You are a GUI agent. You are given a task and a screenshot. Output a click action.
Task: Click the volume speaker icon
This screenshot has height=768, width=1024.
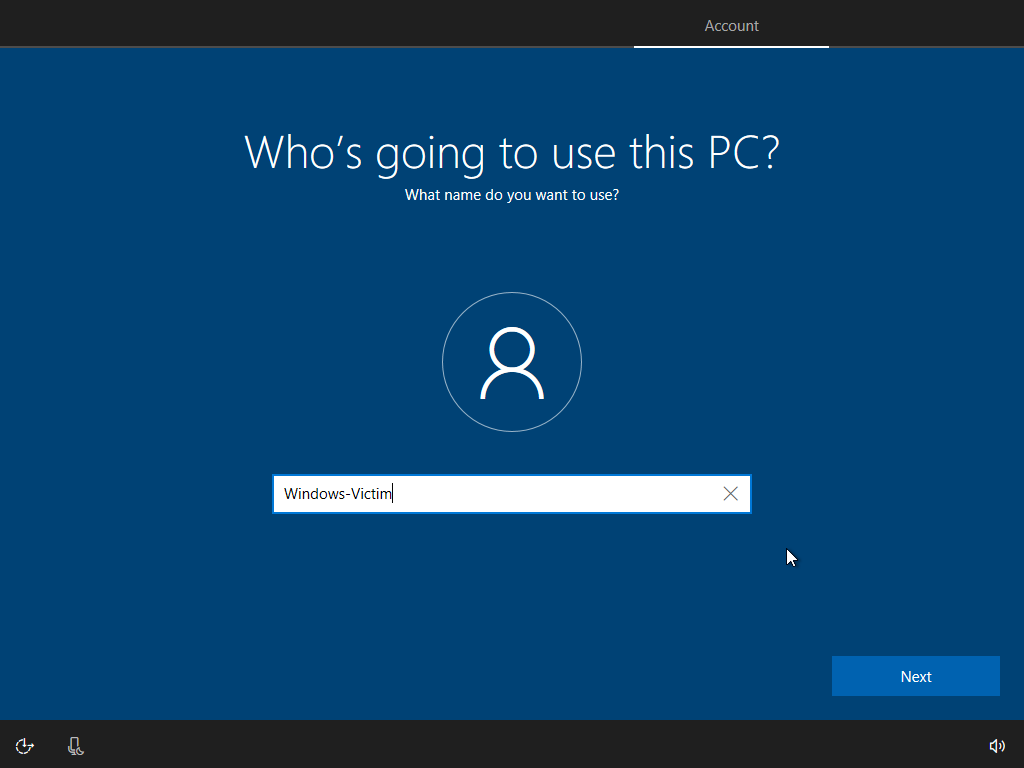point(997,745)
